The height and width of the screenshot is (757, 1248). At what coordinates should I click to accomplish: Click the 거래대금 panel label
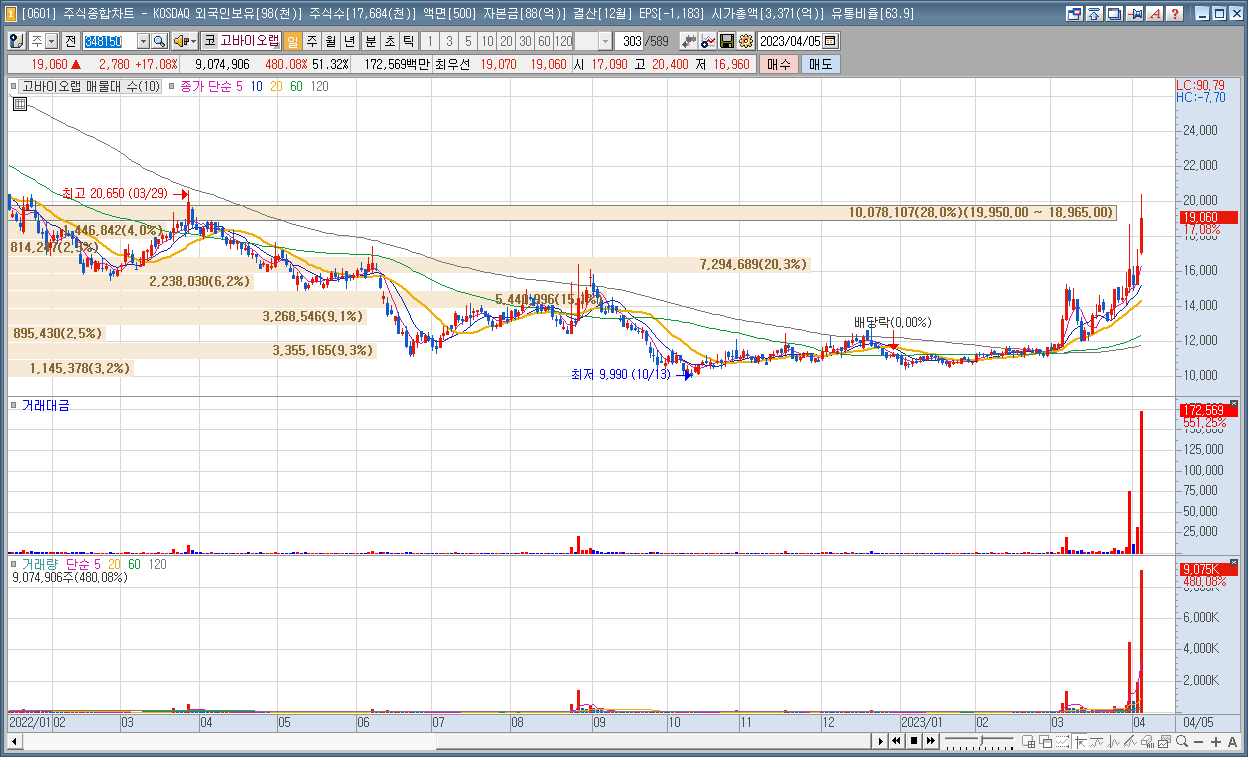point(46,405)
